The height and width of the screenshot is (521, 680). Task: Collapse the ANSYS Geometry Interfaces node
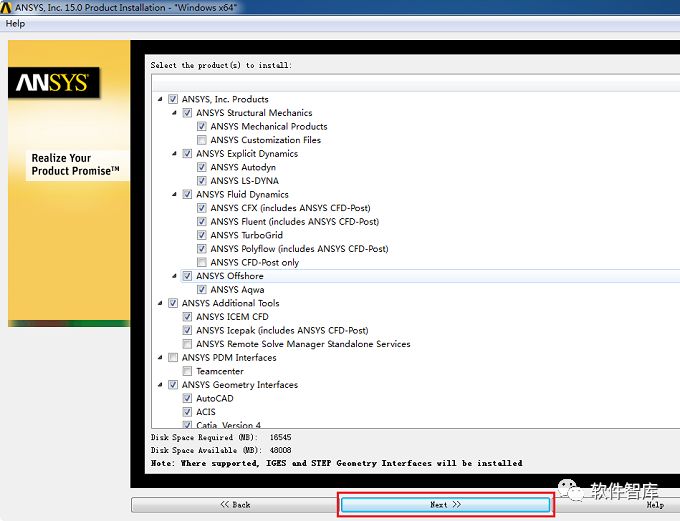point(160,385)
